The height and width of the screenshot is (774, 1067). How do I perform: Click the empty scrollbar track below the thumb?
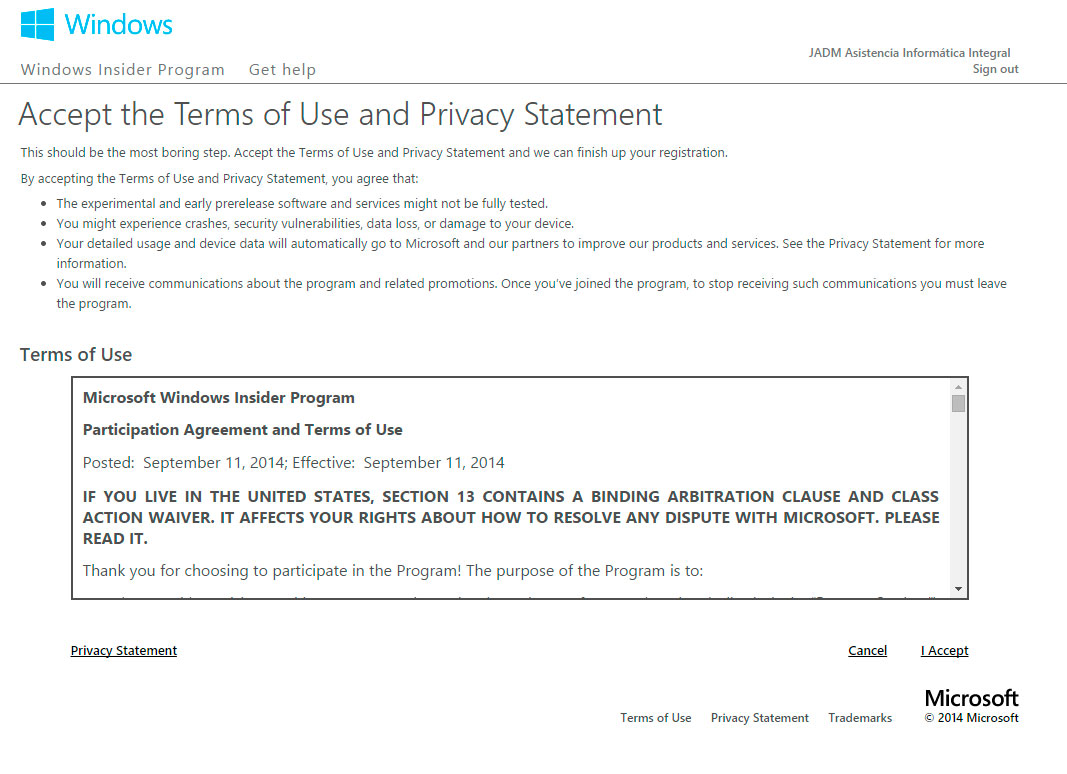tap(958, 500)
